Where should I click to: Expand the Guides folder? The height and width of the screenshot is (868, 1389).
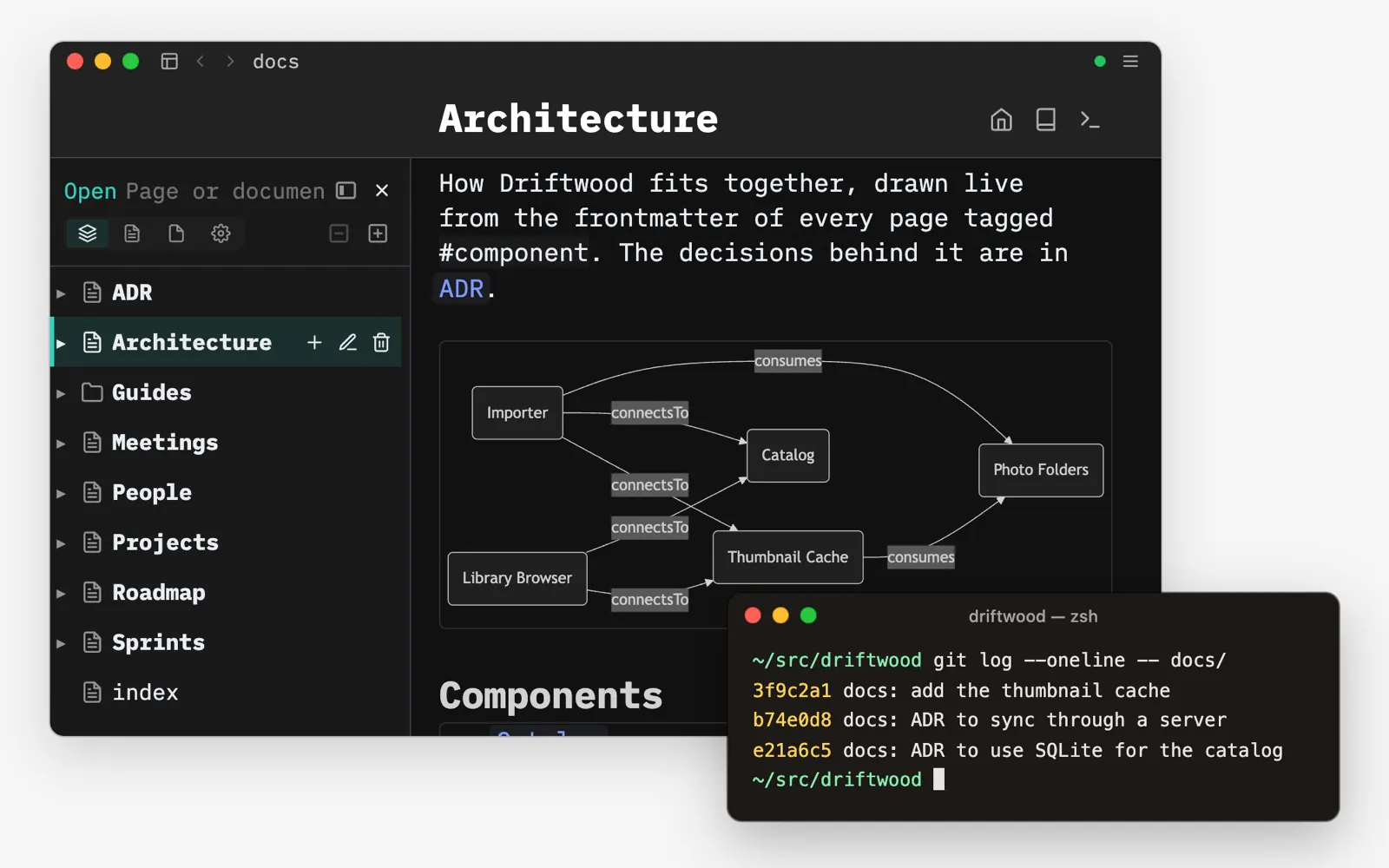point(61,393)
